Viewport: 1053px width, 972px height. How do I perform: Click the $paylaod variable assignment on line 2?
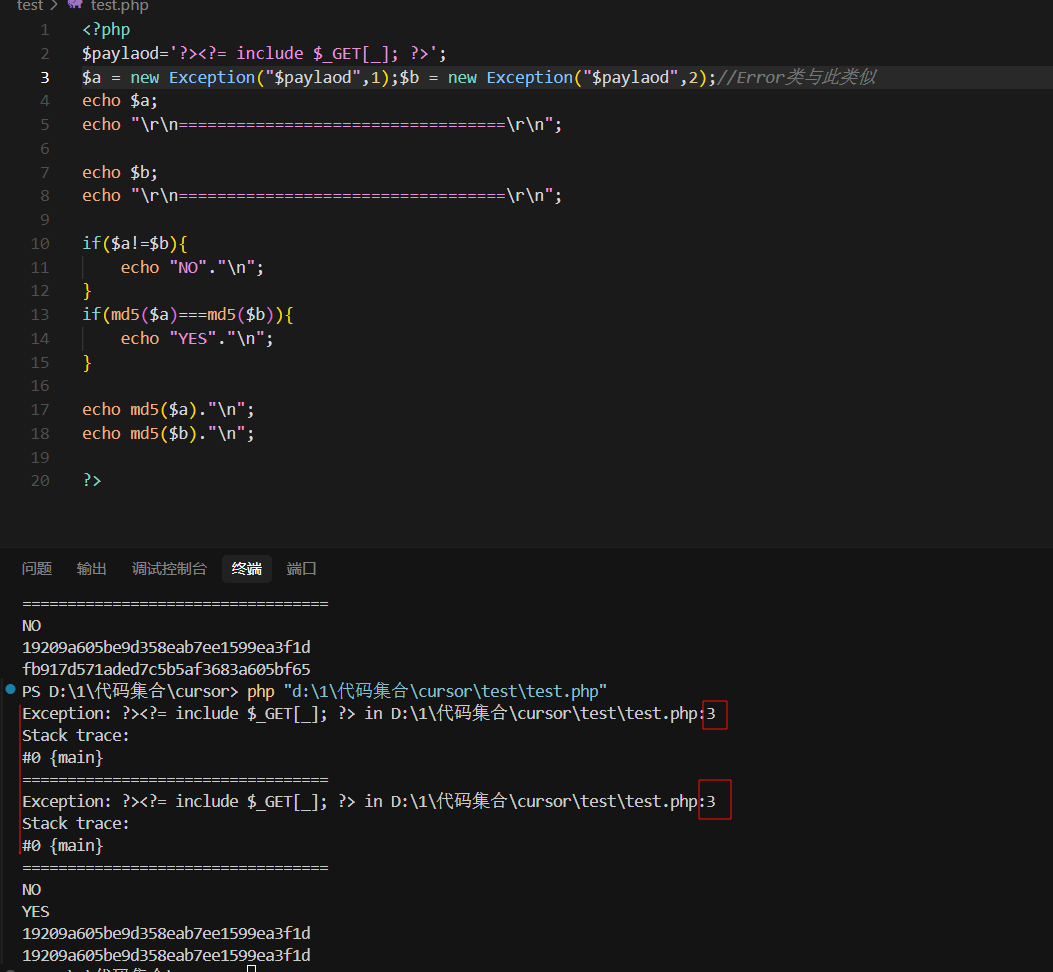(x=264, y=53)
